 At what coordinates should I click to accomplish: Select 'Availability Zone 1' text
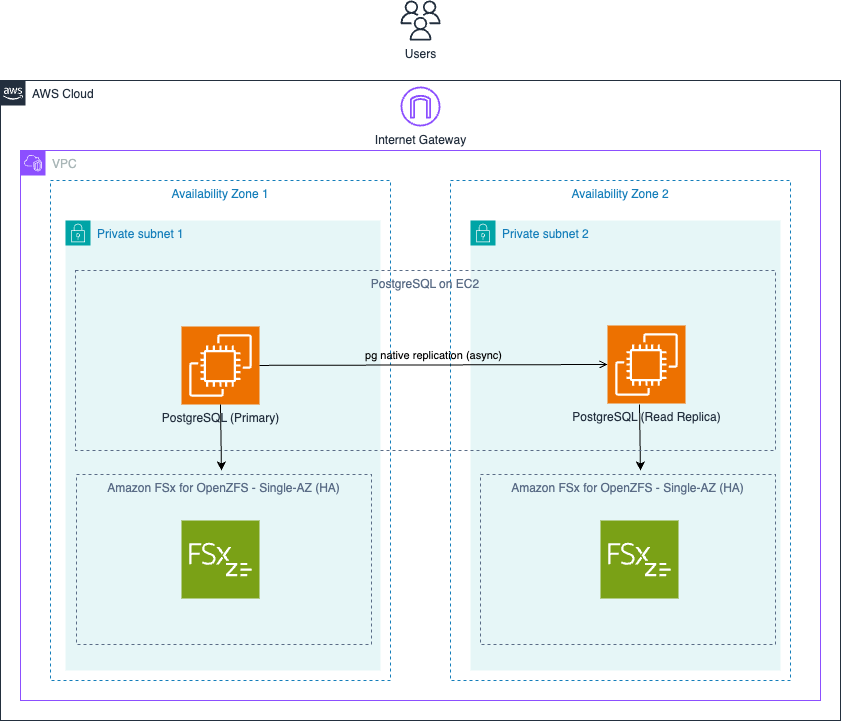219,194
